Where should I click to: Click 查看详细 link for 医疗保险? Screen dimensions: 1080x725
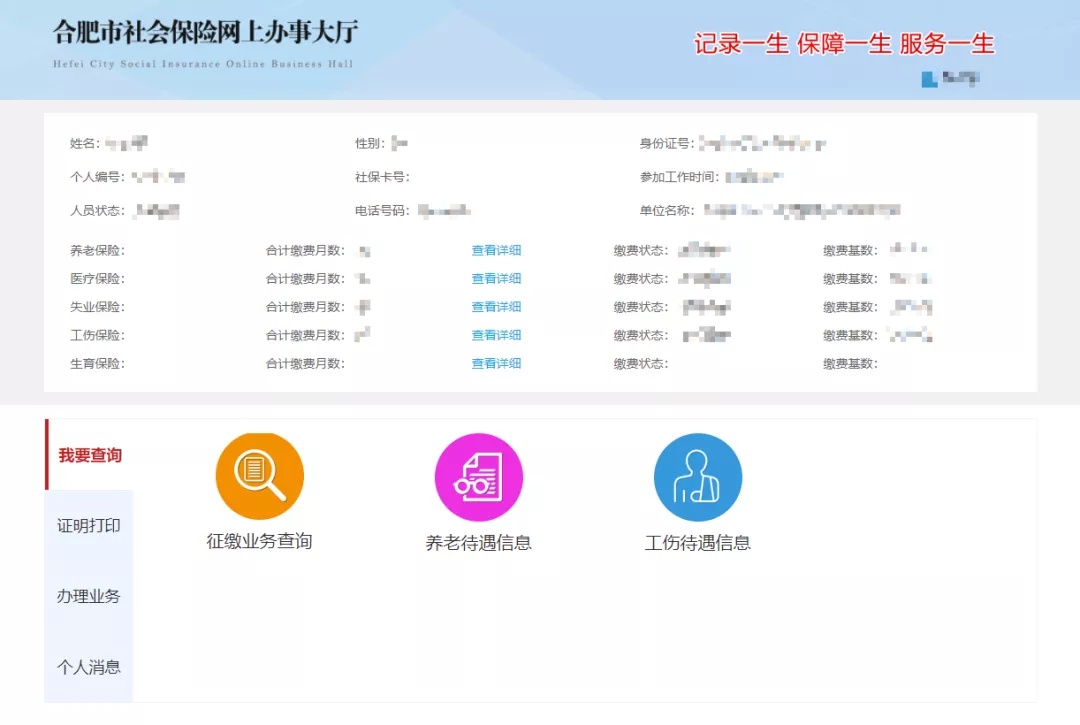pyautogui.click(x=496, y=278)
